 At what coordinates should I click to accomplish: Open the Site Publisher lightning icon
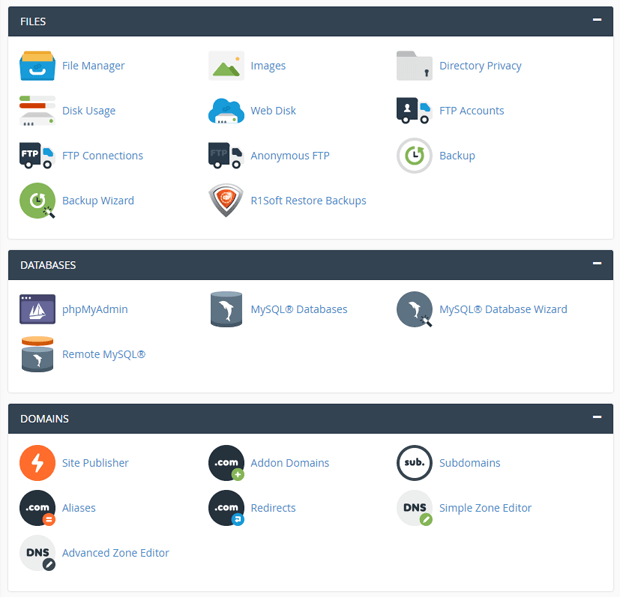(x=37, y=463)
